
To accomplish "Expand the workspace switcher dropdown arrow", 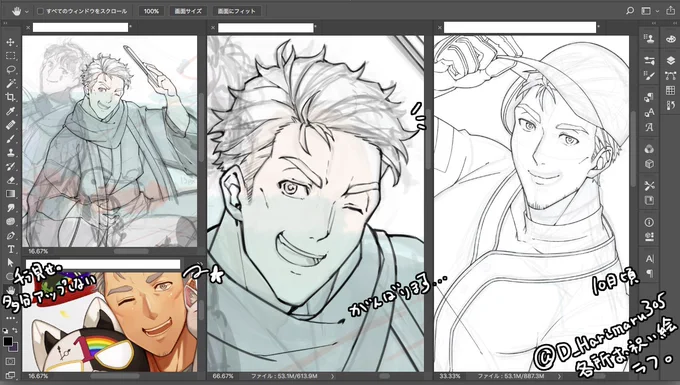I will coord(657,11).
